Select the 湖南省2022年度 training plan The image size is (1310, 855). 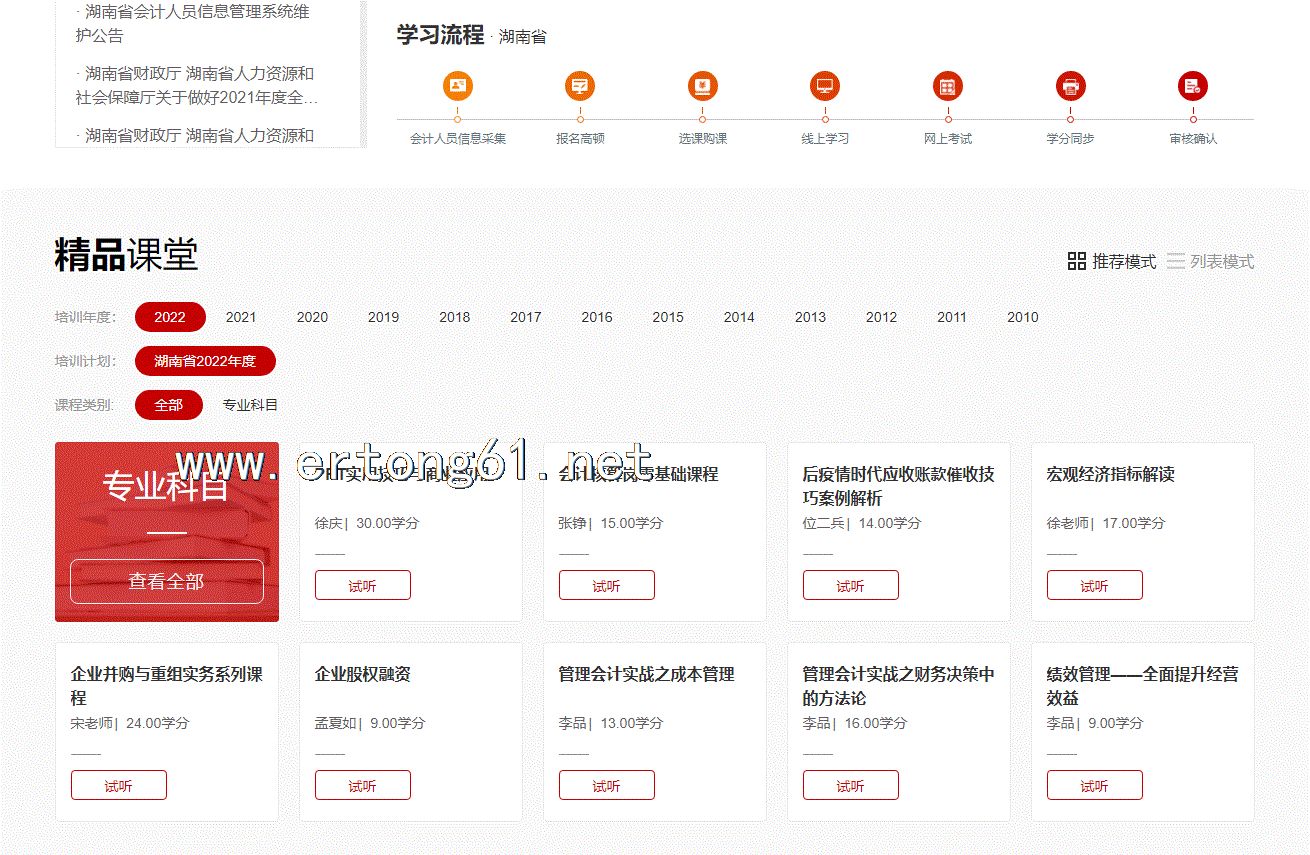pyautogui.click(x=205, y=361)
